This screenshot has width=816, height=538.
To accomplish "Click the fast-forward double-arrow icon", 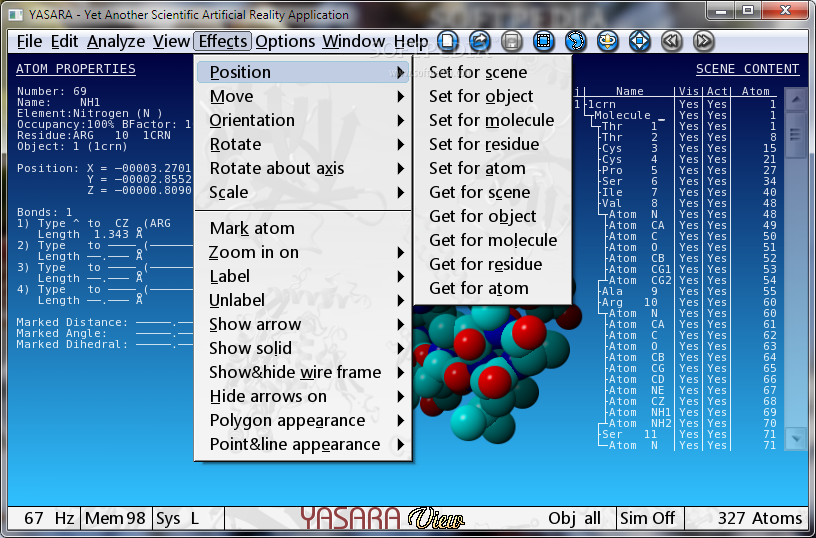I will [x=704, y=41].
